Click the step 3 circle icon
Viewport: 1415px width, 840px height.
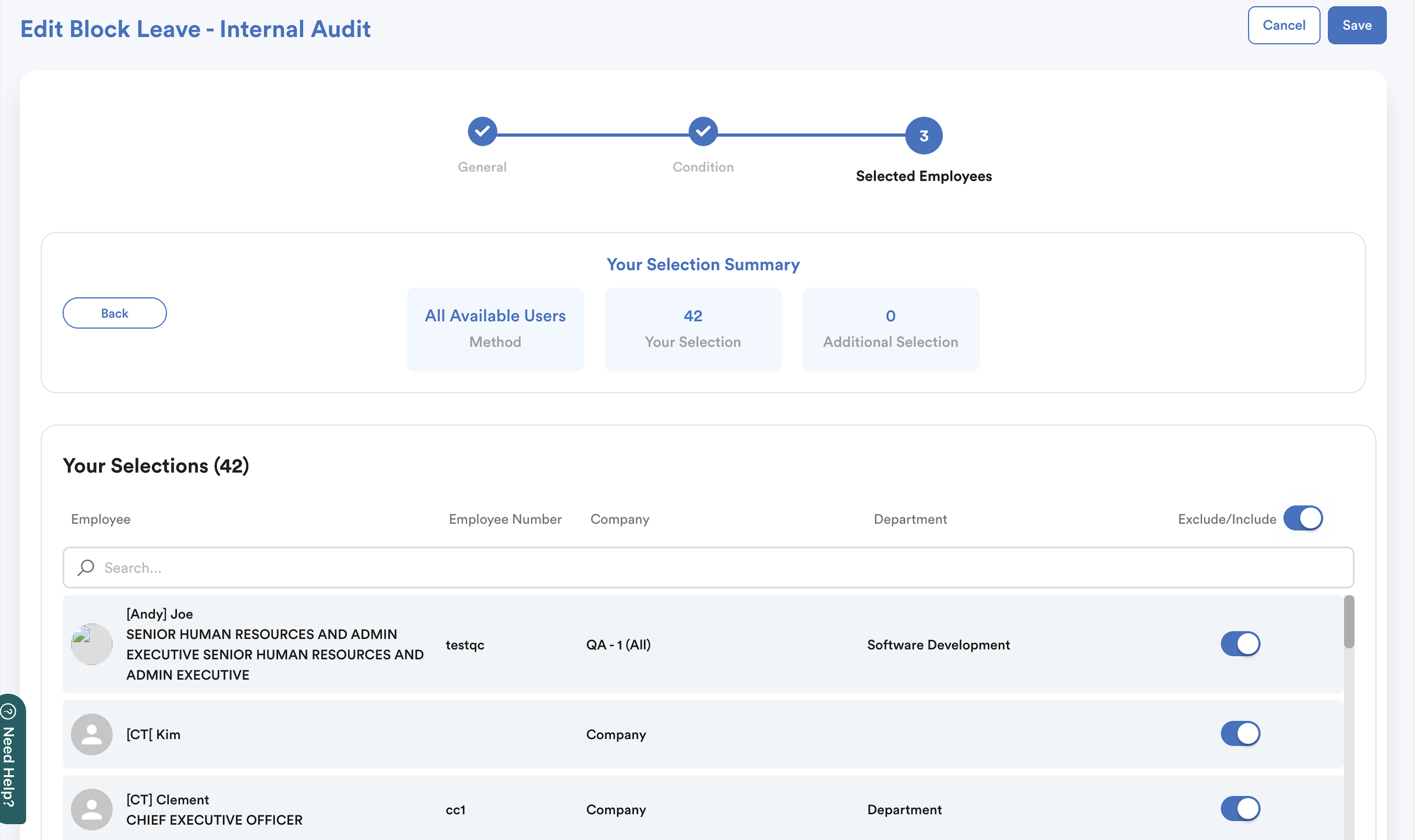click(x=923, y=135)
